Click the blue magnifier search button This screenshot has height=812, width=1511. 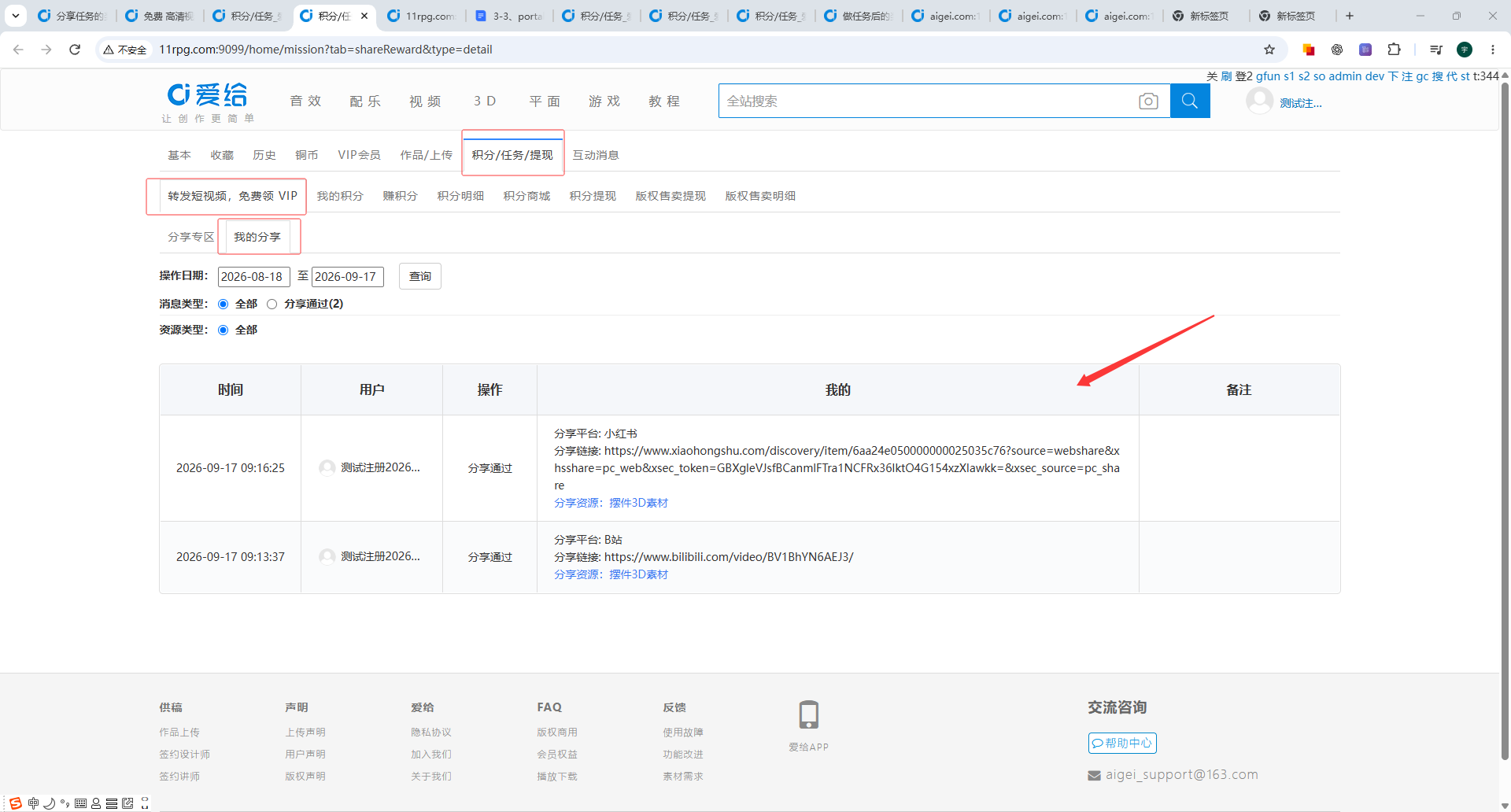1190,101
